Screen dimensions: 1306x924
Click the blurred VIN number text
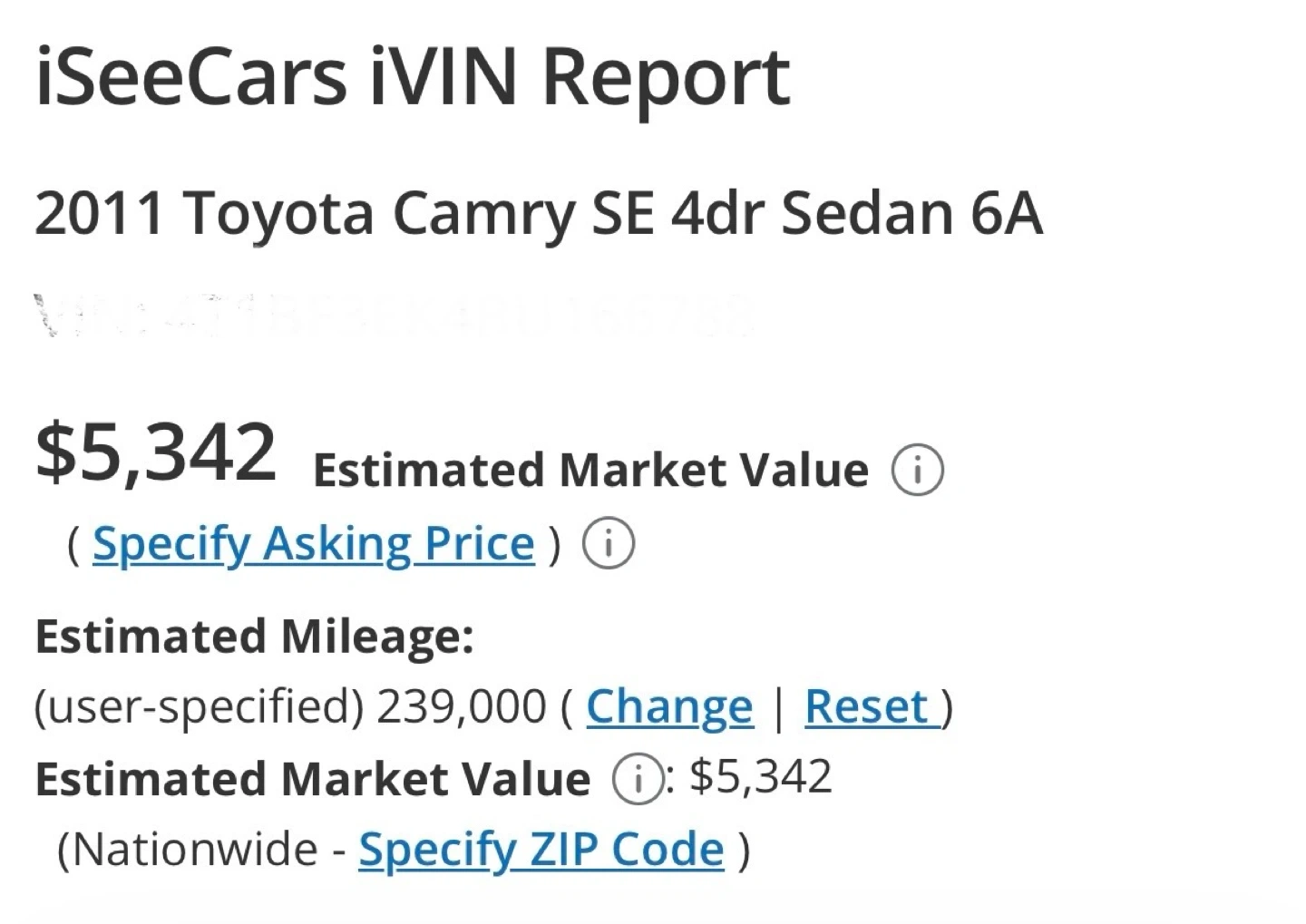[395, 315]
